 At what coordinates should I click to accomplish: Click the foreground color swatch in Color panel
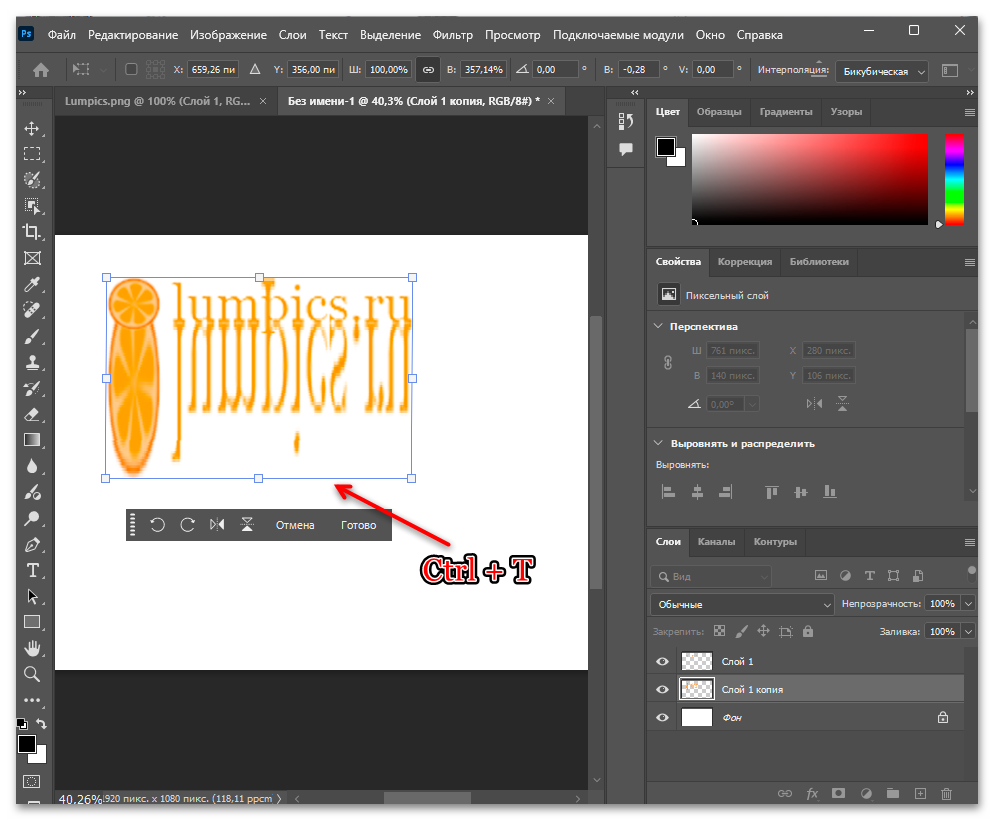(x=665, y=147)
